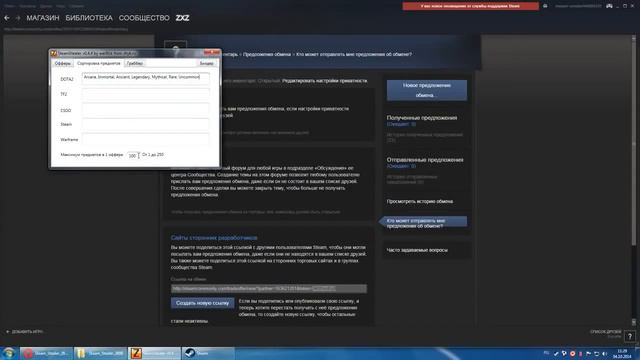The width and height of the screenshot is (640, 360).
Task: Switch to the Офферы tab
Action: tap(62, 64)
